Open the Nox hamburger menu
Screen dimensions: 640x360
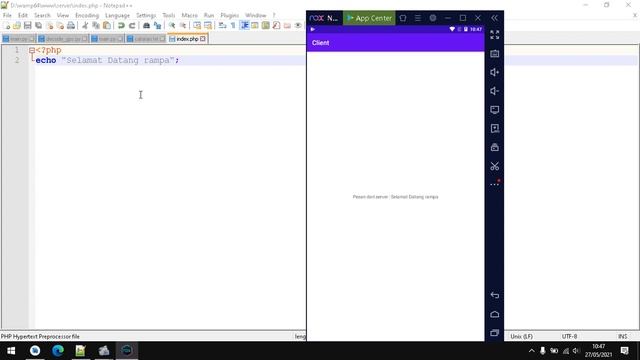pyautogui.click(x=418, y=18)
